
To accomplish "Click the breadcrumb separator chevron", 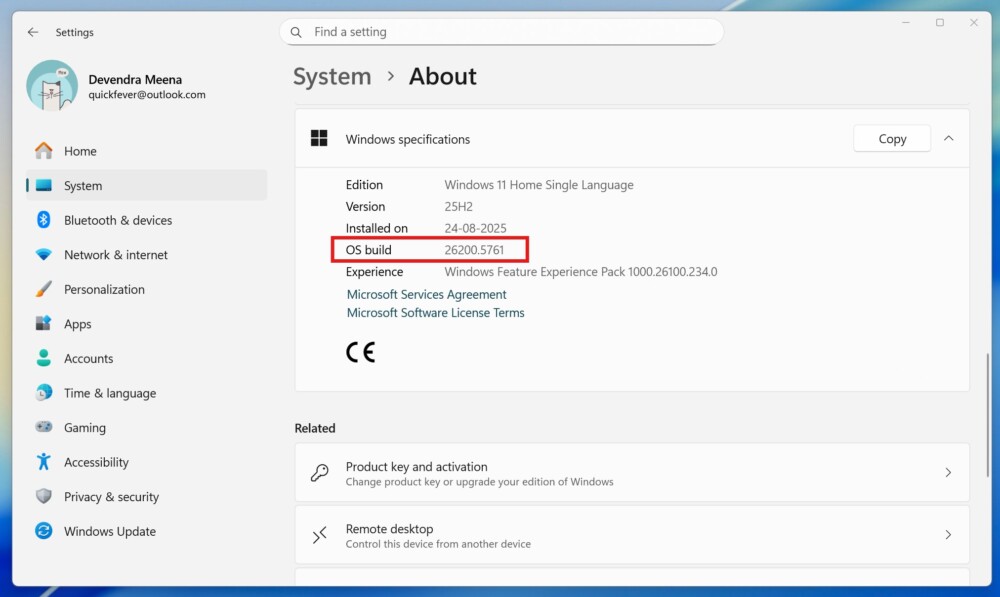I will click(390, 77).
